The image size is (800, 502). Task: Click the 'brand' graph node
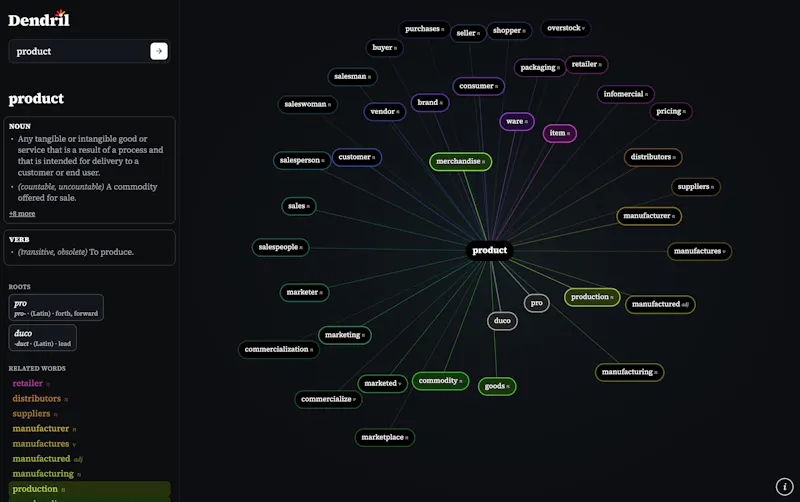click(430, 103)
